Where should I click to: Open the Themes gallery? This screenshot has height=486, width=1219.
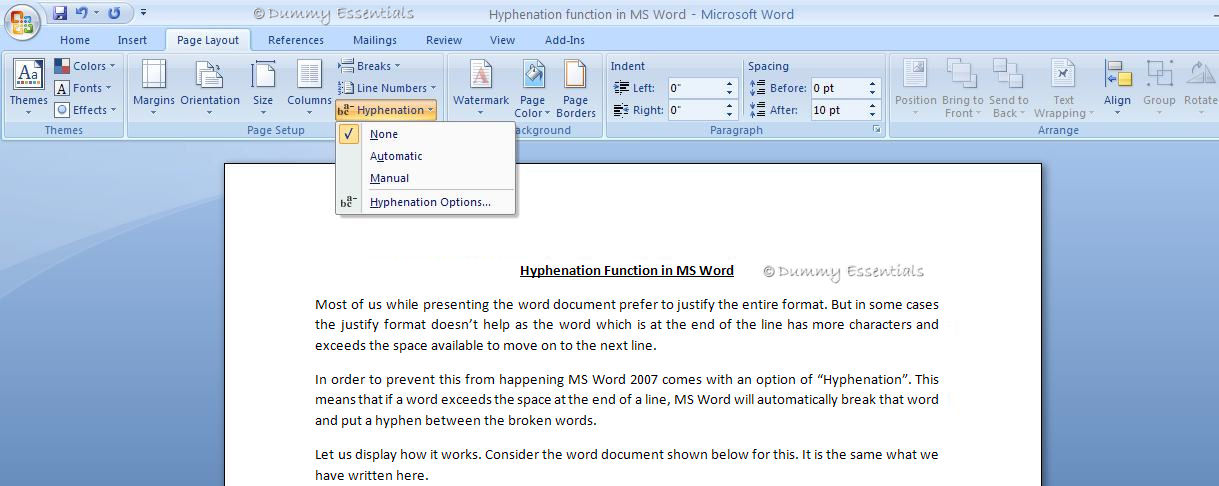point(28,88)
